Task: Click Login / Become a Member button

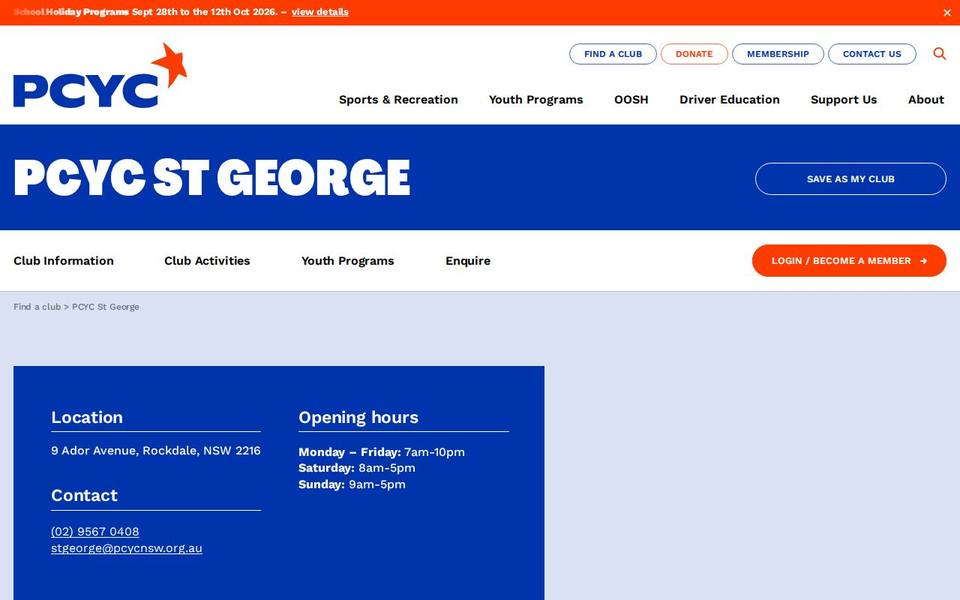Action: [849, 261]
